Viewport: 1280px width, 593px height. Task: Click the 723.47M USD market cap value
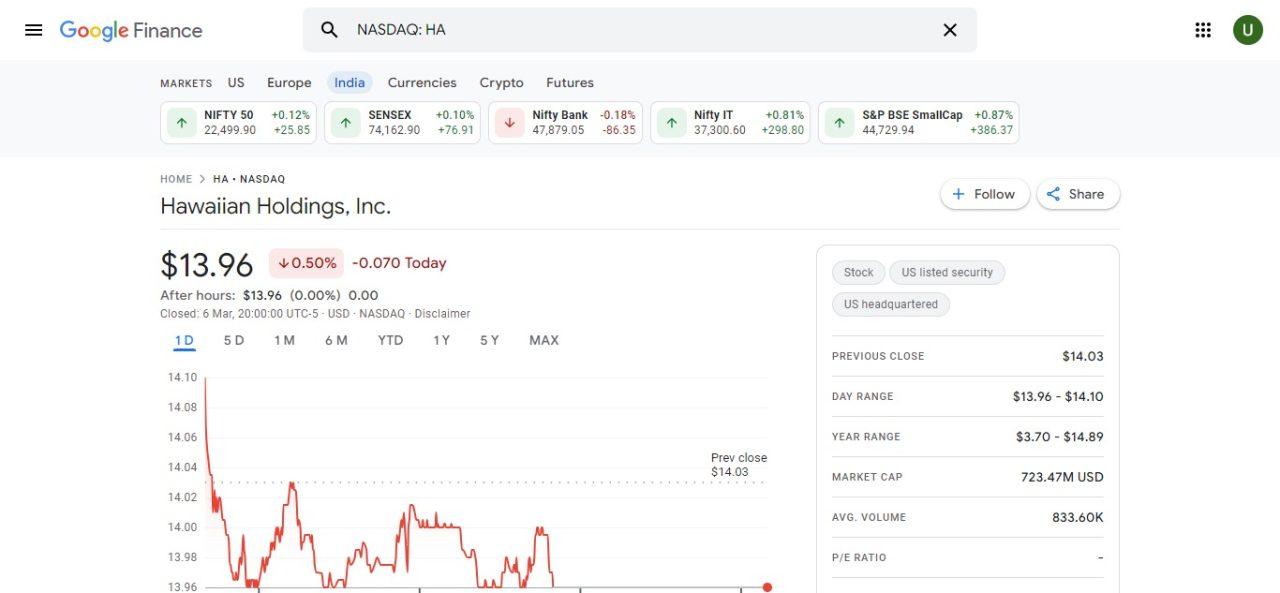(1062, 477)
